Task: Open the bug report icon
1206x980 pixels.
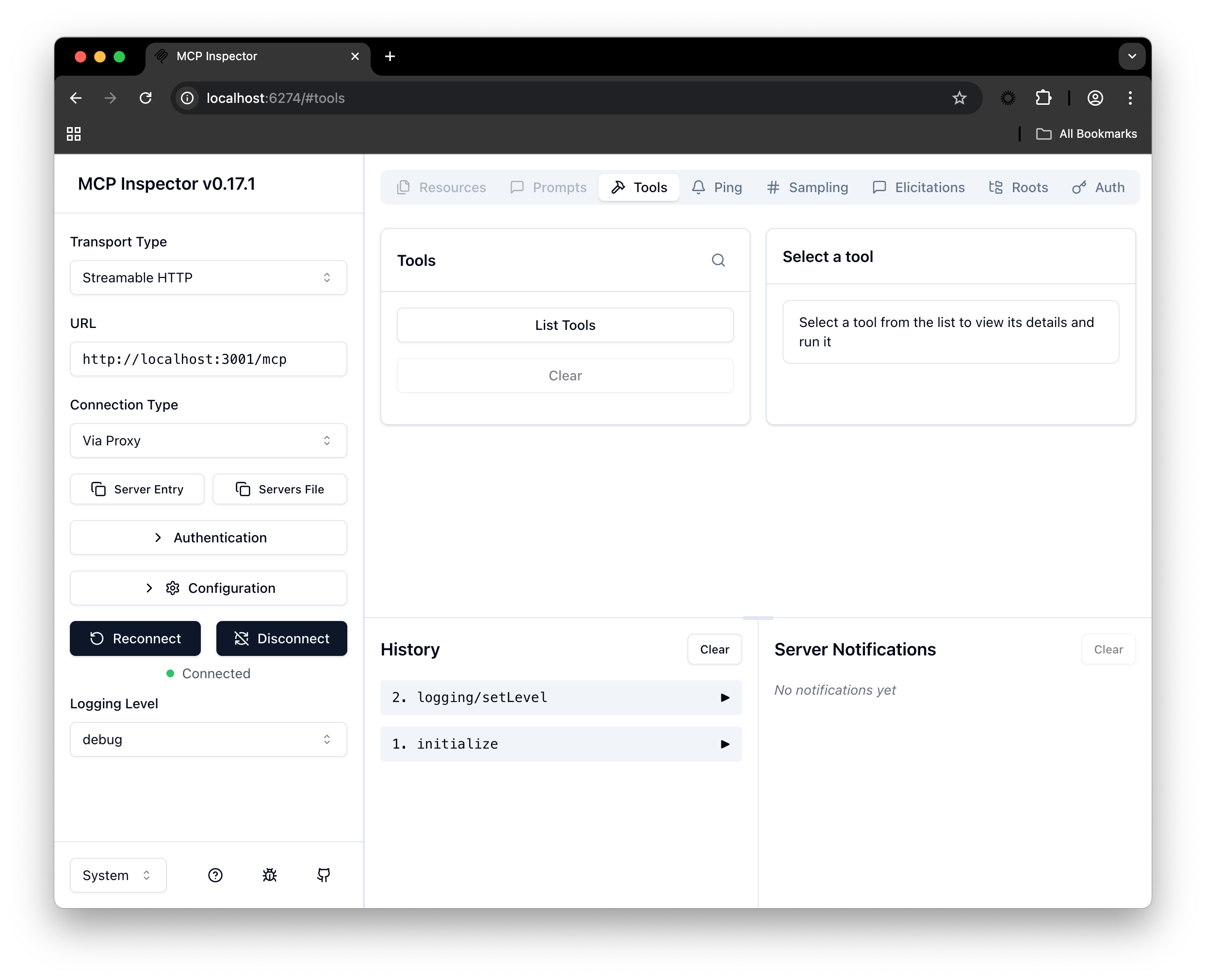Action: pos(270,875)
